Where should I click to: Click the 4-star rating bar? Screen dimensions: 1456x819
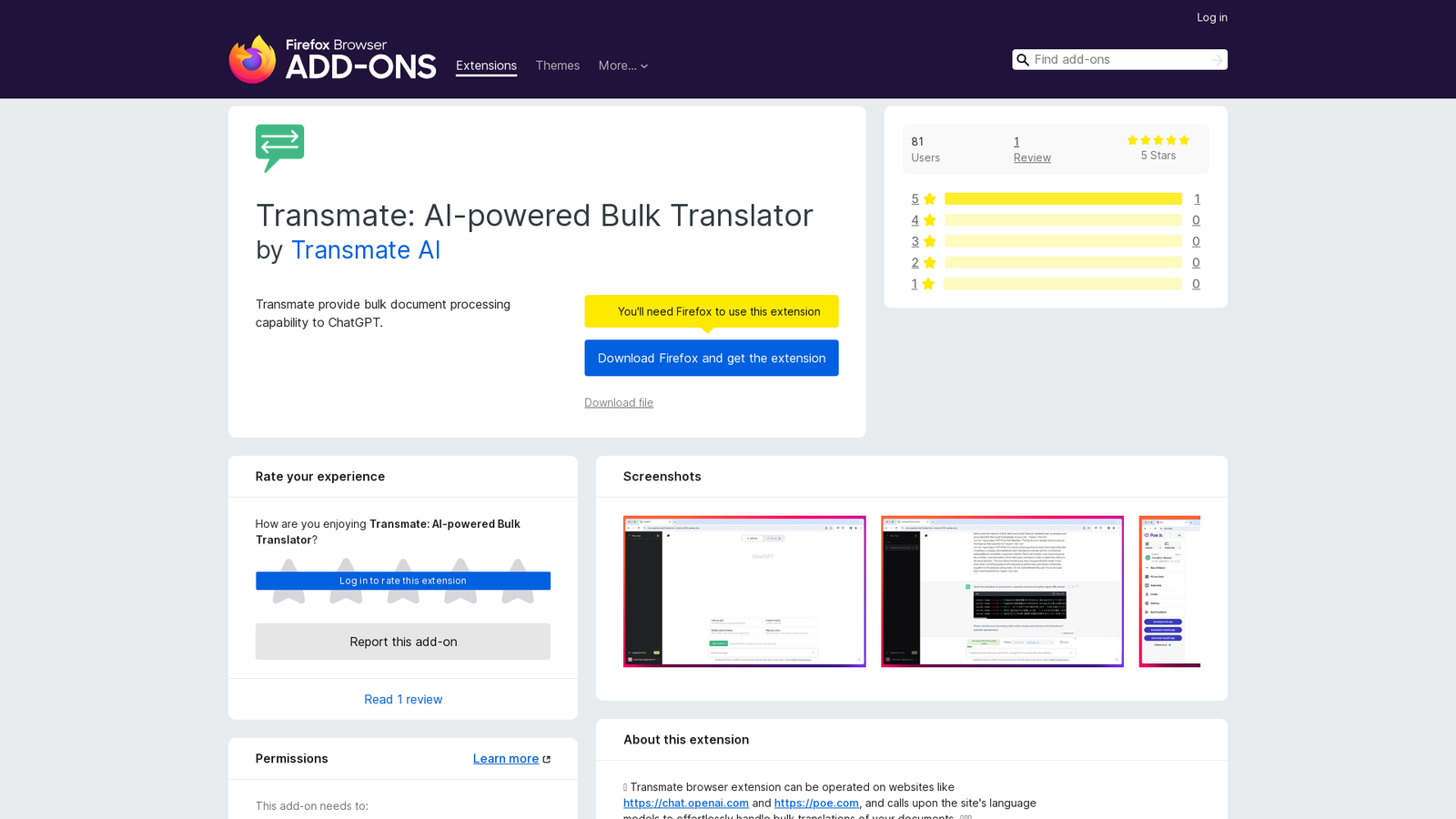1063,220
